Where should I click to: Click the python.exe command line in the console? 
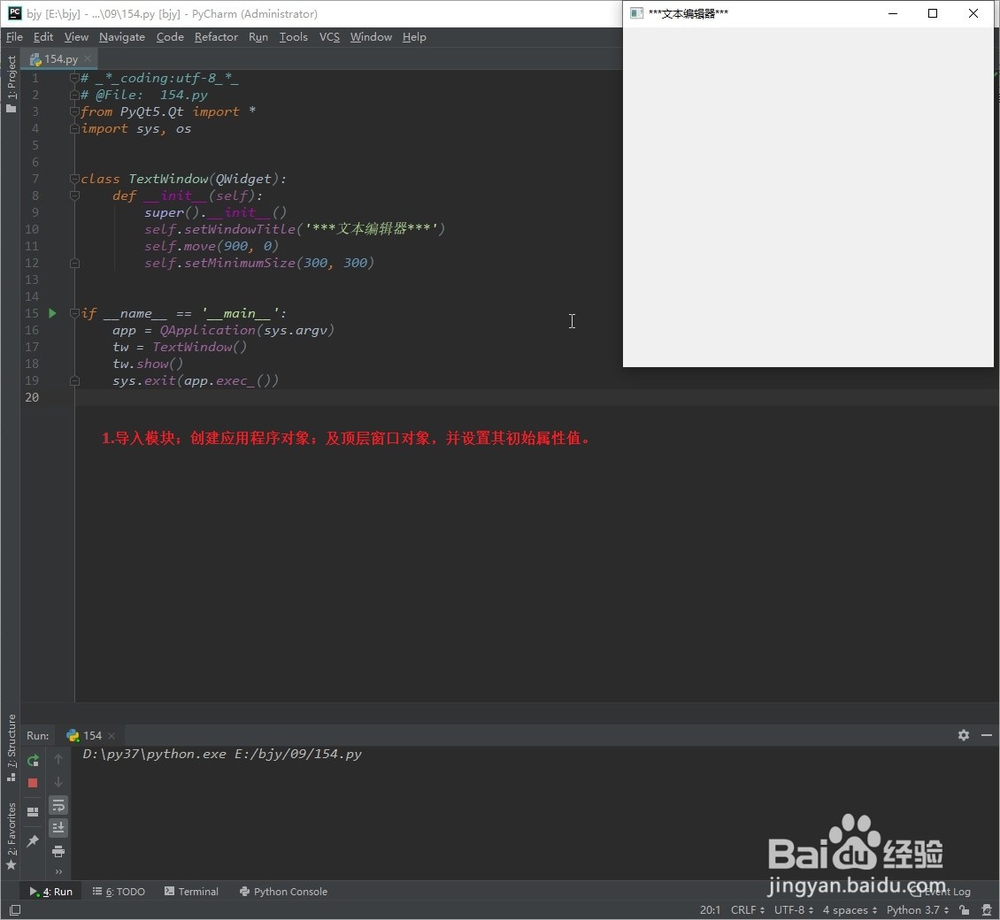[222, 754]
